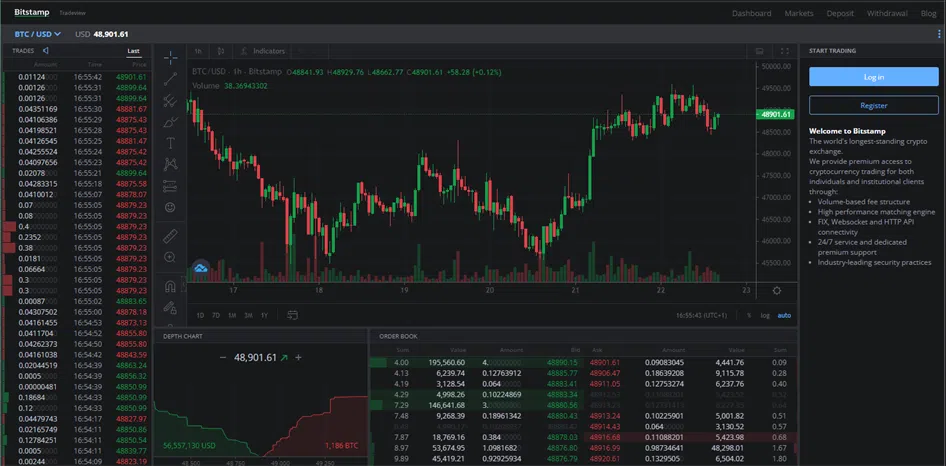Image resolution: width=946 pixels, height=466 pixels.
Task: Click the Register button
Action: coord(874,105)
